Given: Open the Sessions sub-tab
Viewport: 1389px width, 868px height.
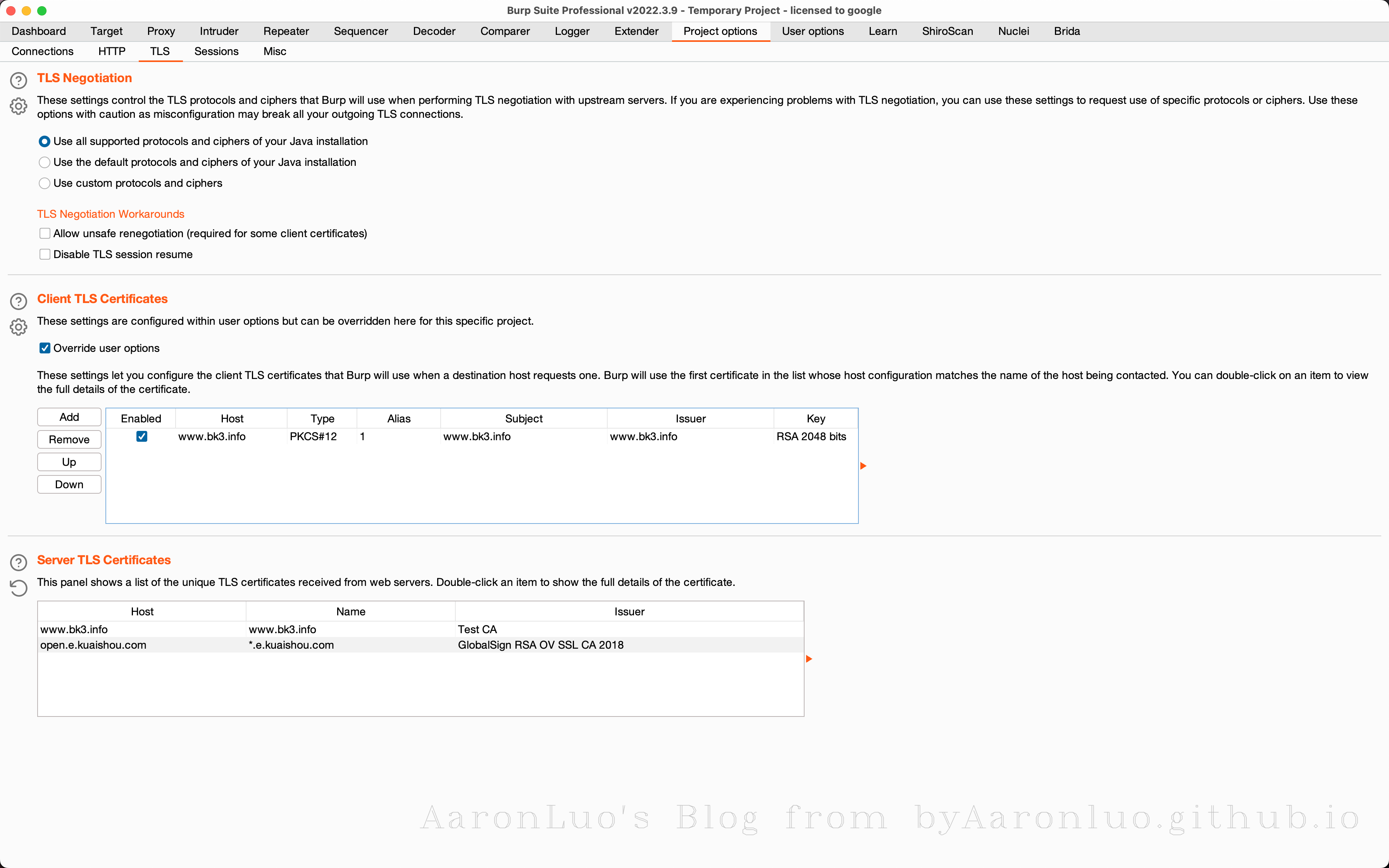Looking at the screenshot, I should [216, 51].
